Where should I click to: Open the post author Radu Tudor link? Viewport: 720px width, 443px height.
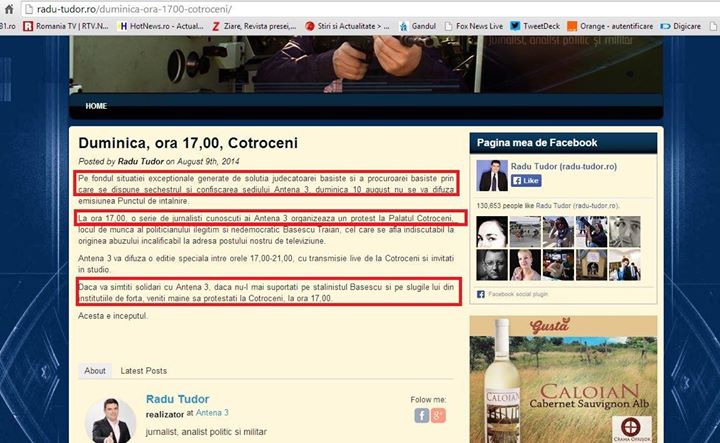click(140, 161)
